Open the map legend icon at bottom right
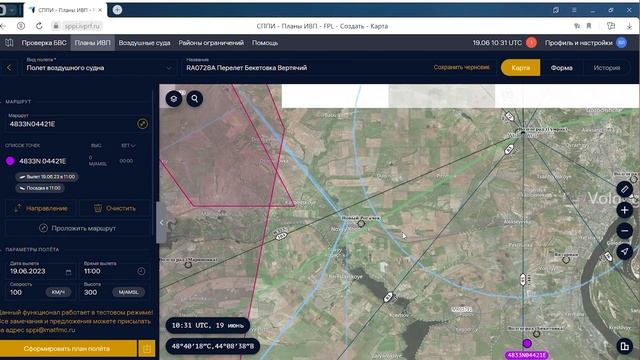Viewport: 640px width, 360px height. click(x=624, y=346)
